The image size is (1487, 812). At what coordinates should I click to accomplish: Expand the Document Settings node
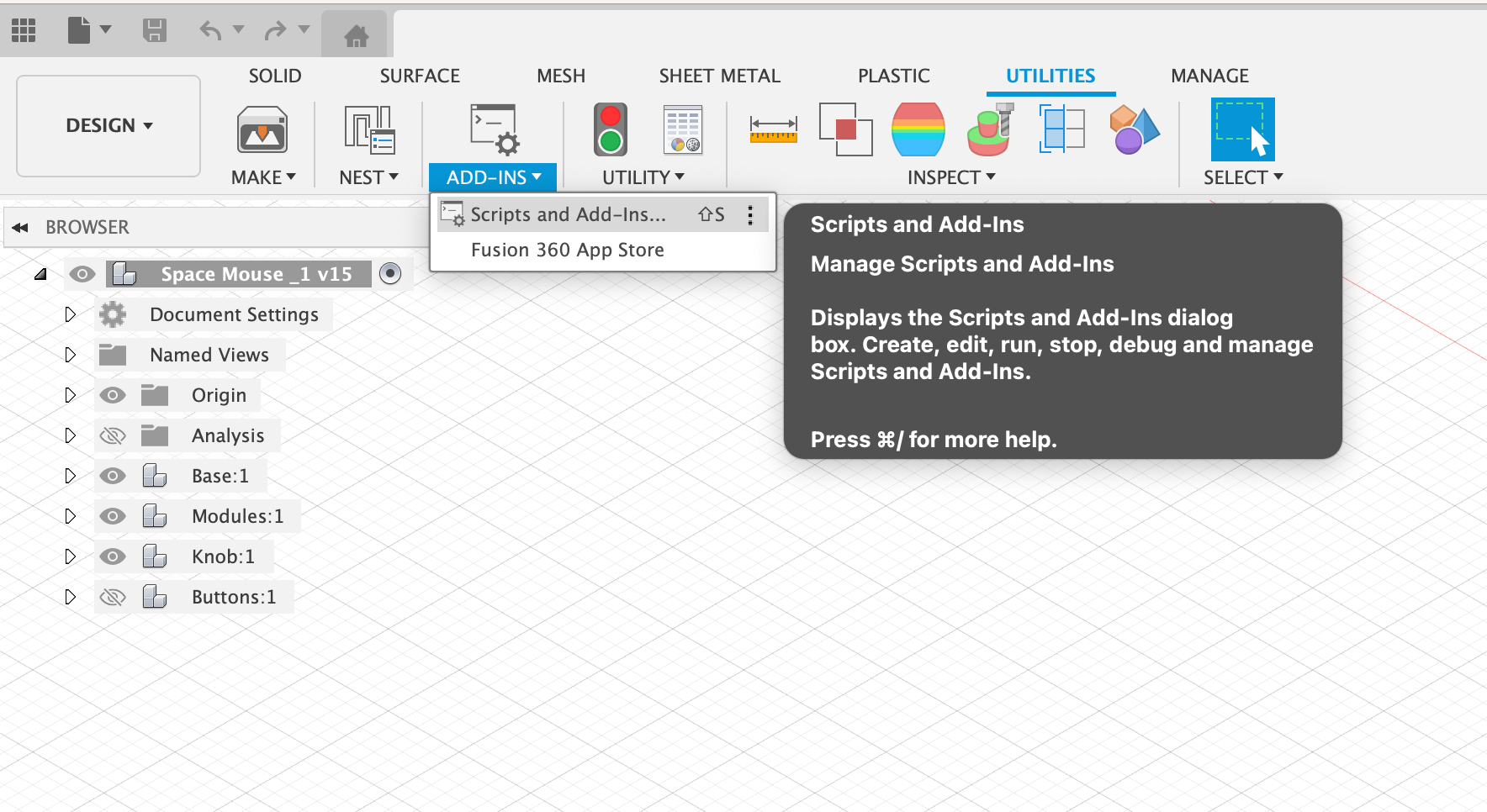tap(71, 314)
